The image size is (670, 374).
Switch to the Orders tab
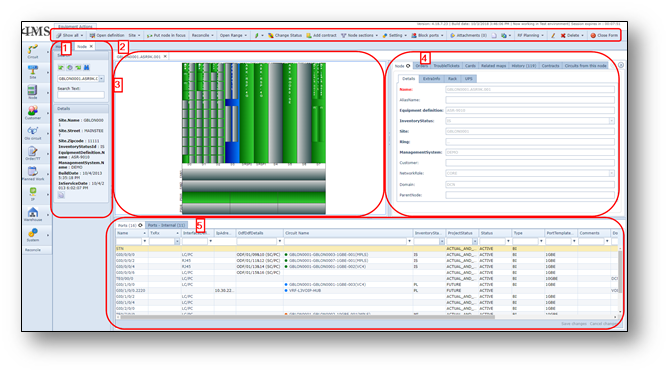pos(422,66)
